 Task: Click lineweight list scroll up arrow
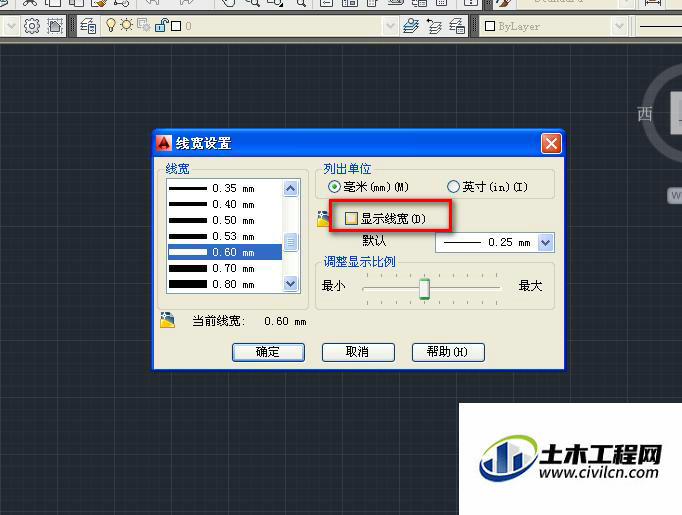(291, 188)
